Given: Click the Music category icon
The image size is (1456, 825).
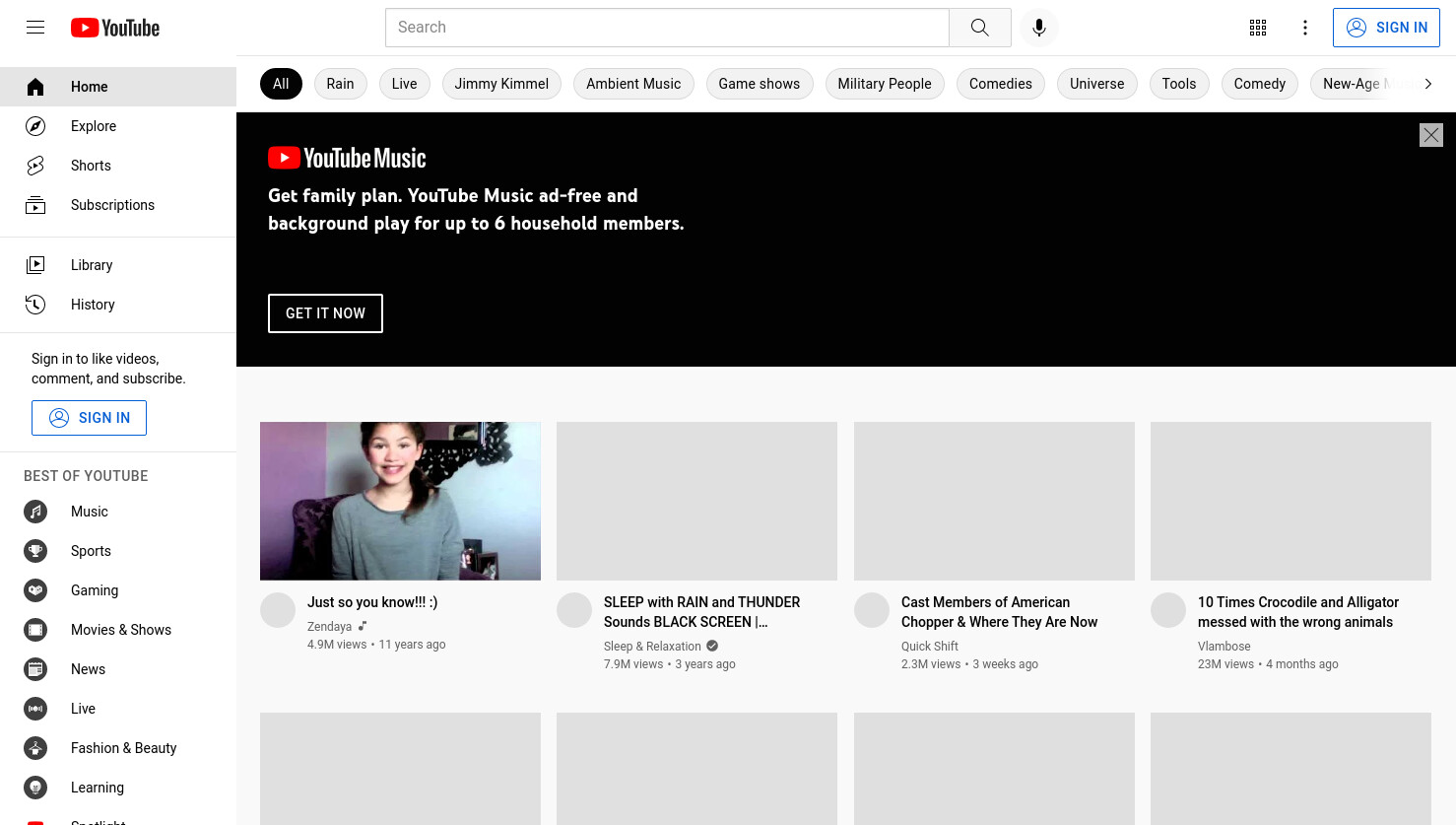Looking at the screenshot, I should (35, 512).
